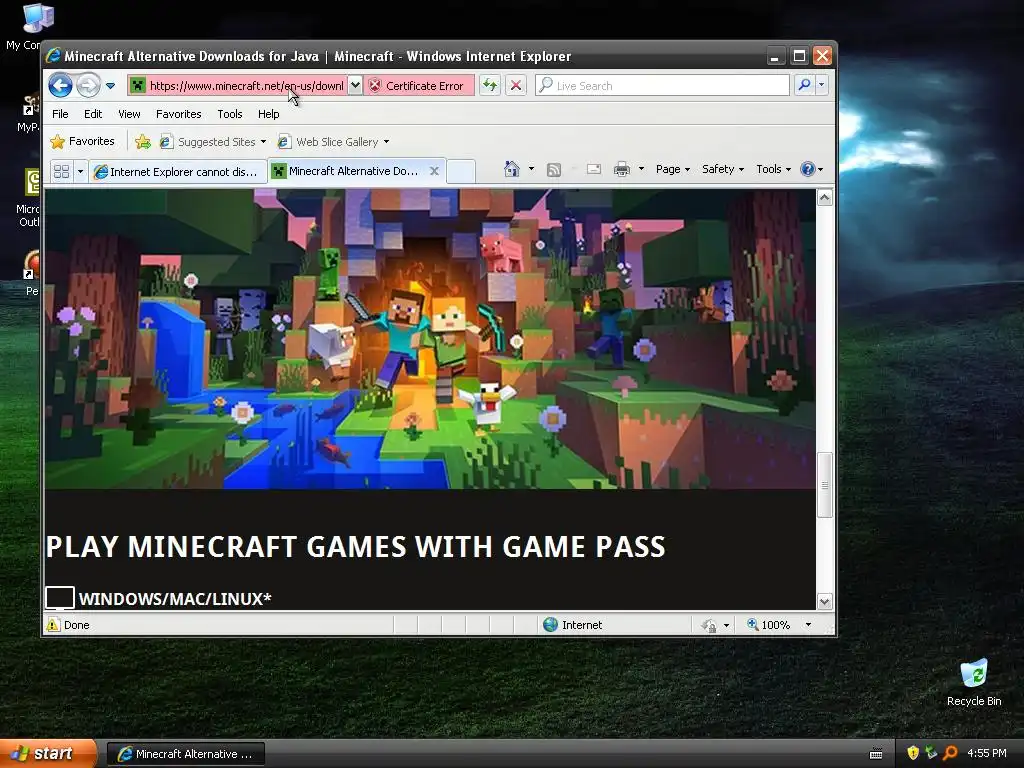Screen dimensions: 1024x768
Task: Open the Tools menu in menu bar
Action: 230,114
